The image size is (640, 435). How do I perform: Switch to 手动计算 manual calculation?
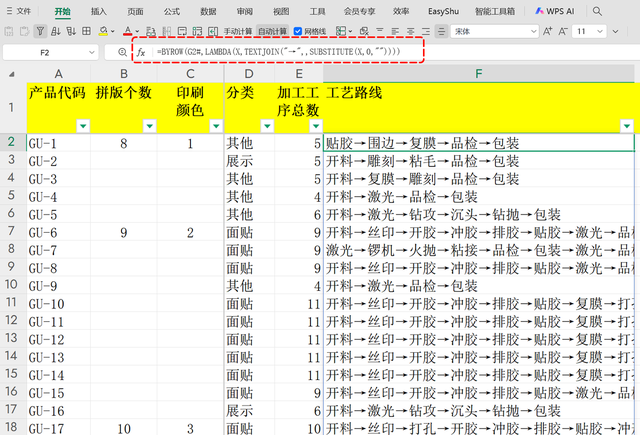pos(238,31)
